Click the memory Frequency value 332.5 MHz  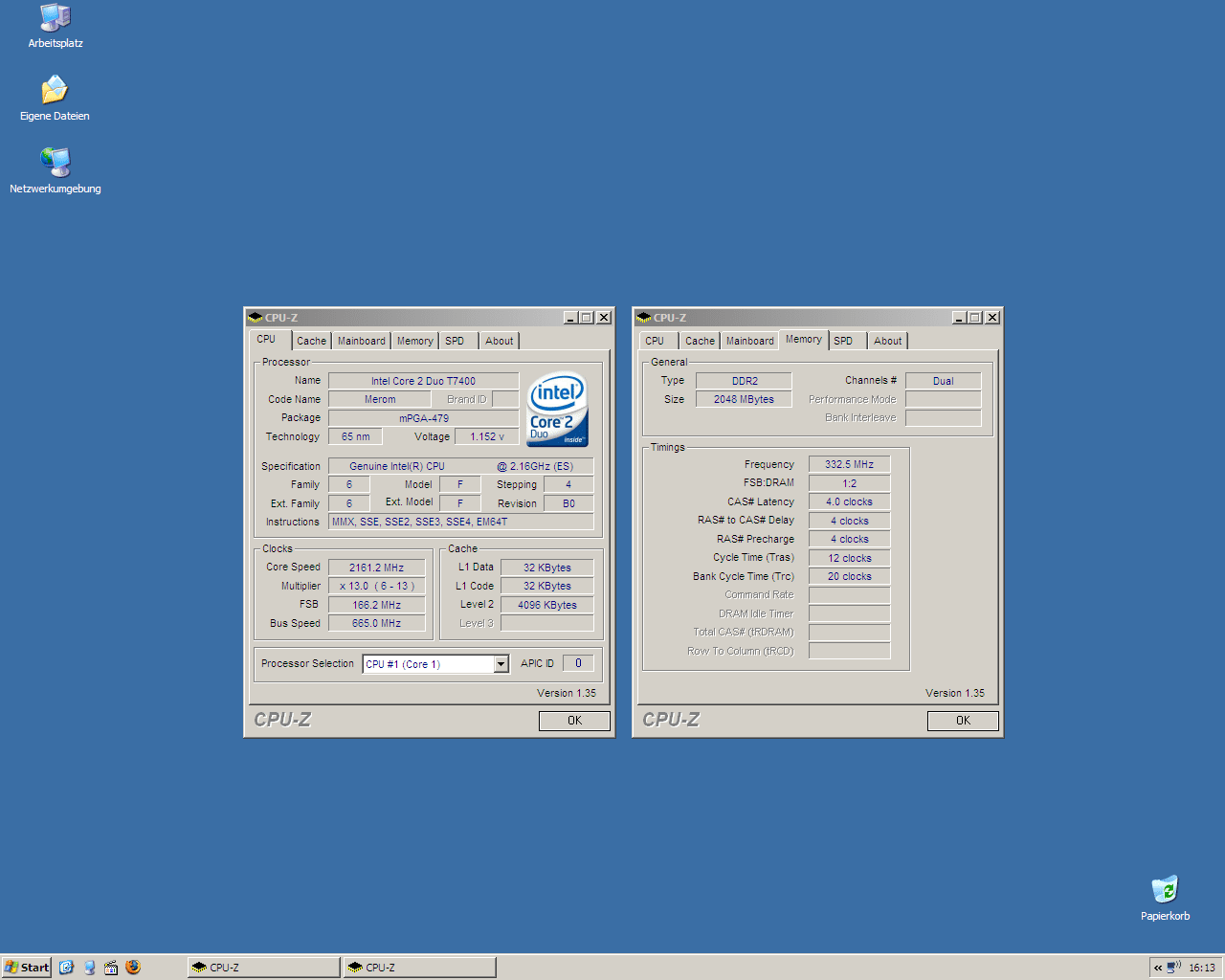pyautogui.click(x=849, y=464)
